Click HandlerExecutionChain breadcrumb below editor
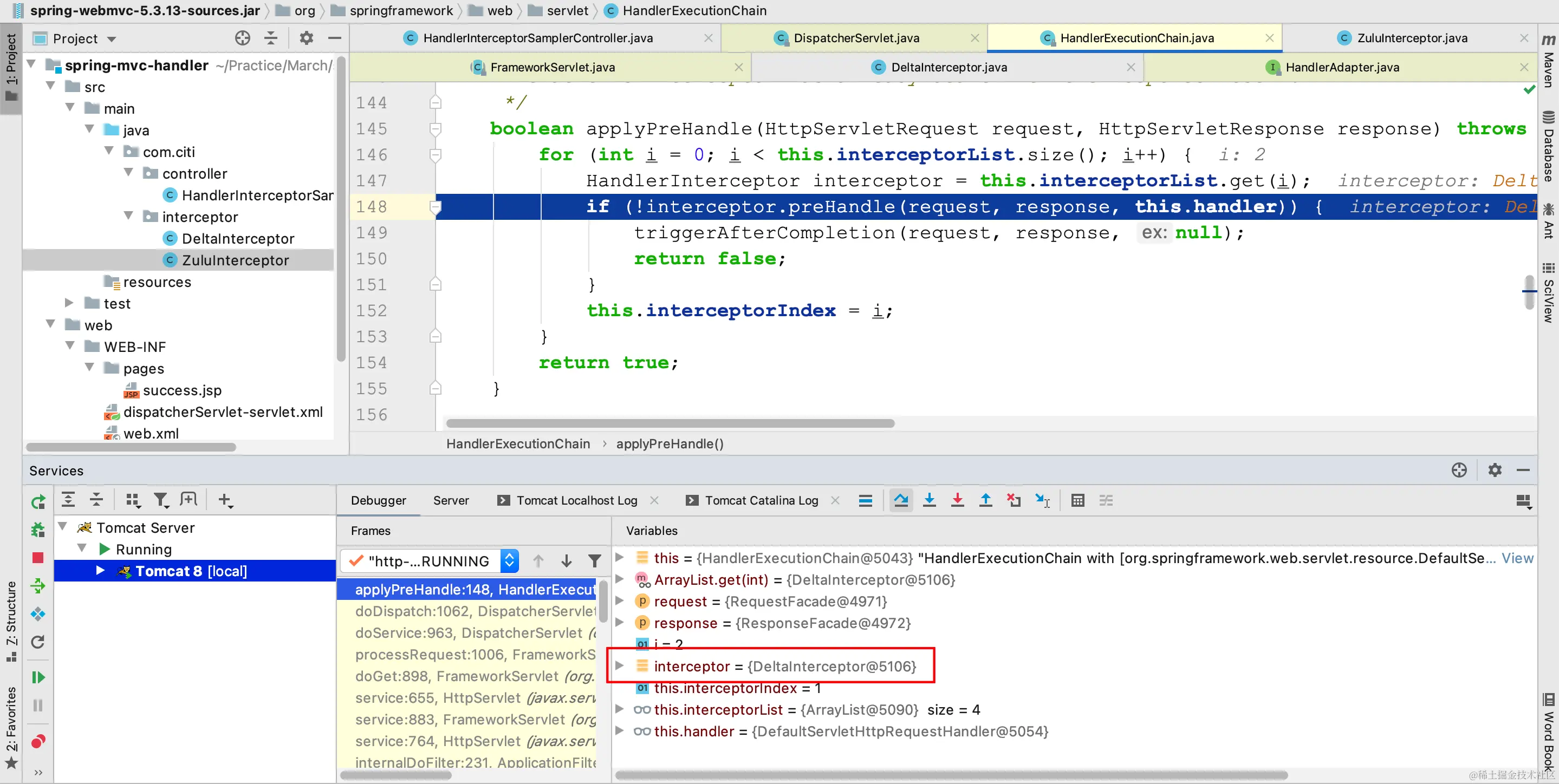This screenshot has height=784, width=1559. coord(518,443)
